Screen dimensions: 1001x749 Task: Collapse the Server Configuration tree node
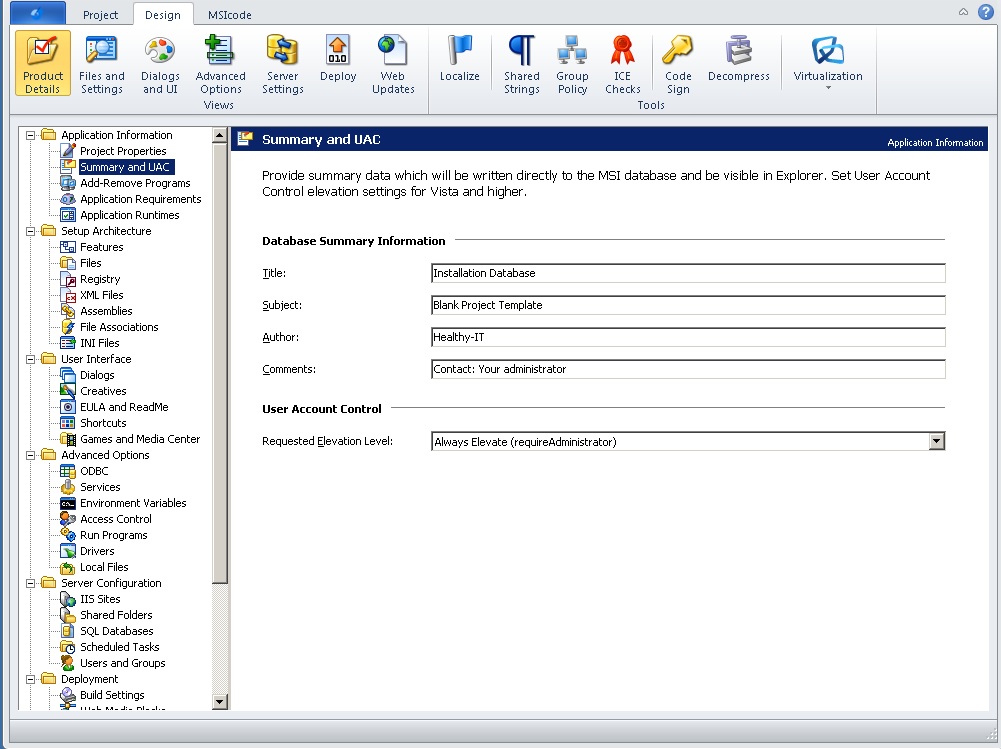click(x=30, y=583)
